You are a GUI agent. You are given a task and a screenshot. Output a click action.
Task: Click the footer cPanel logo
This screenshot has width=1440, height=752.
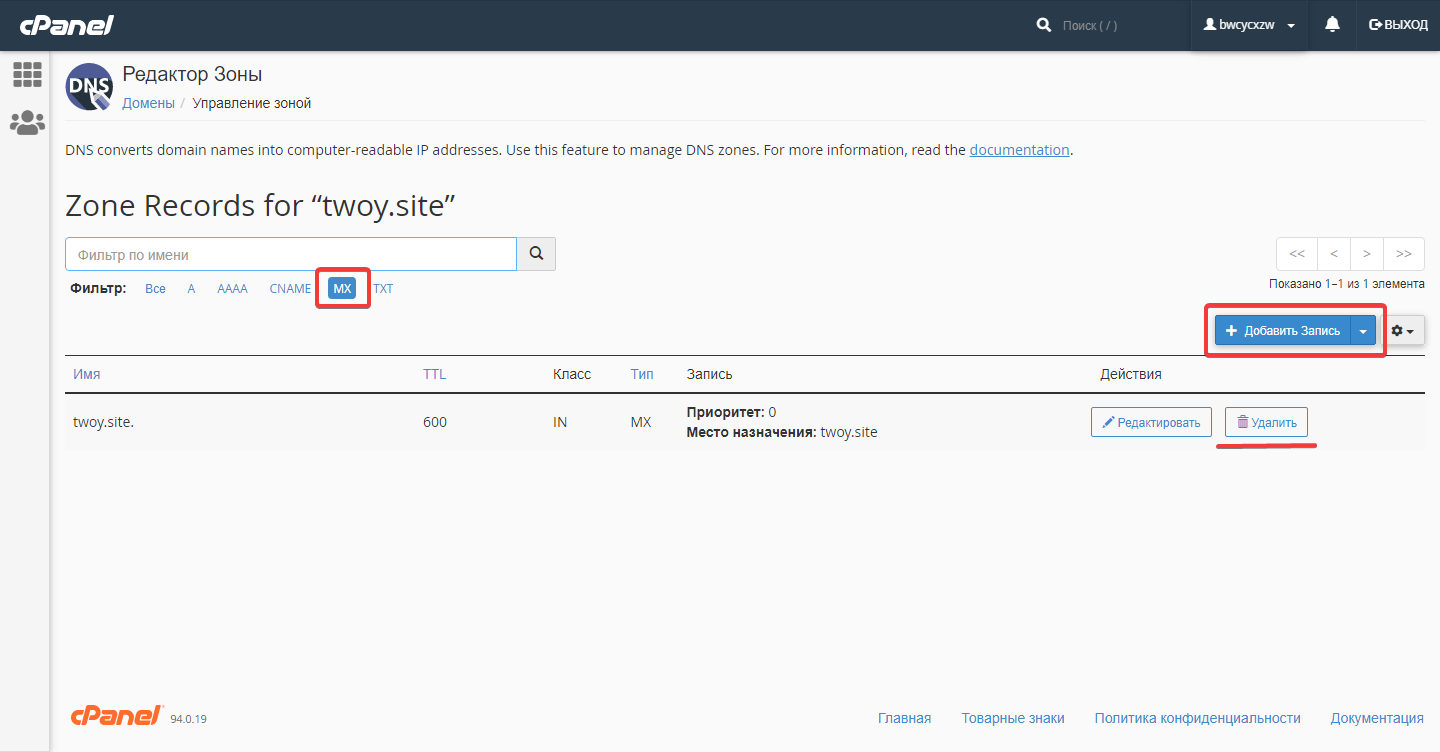117,716
